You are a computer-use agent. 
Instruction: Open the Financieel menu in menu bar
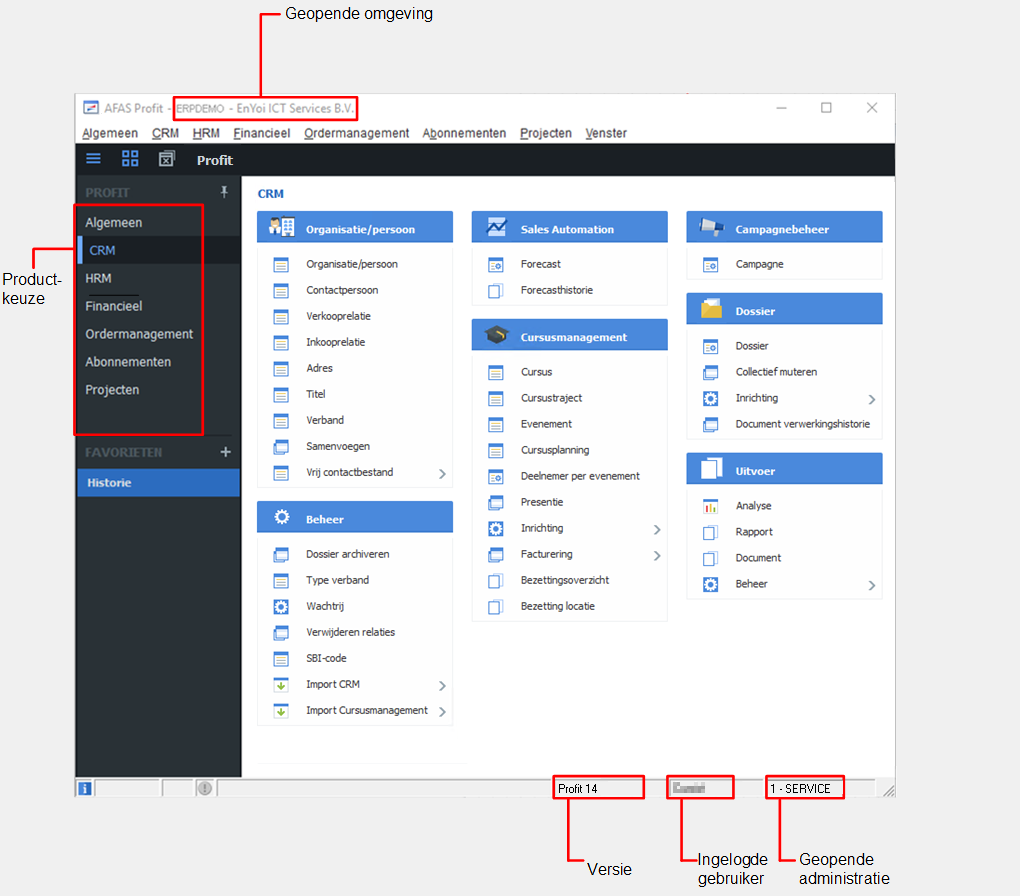coord(262,133)
